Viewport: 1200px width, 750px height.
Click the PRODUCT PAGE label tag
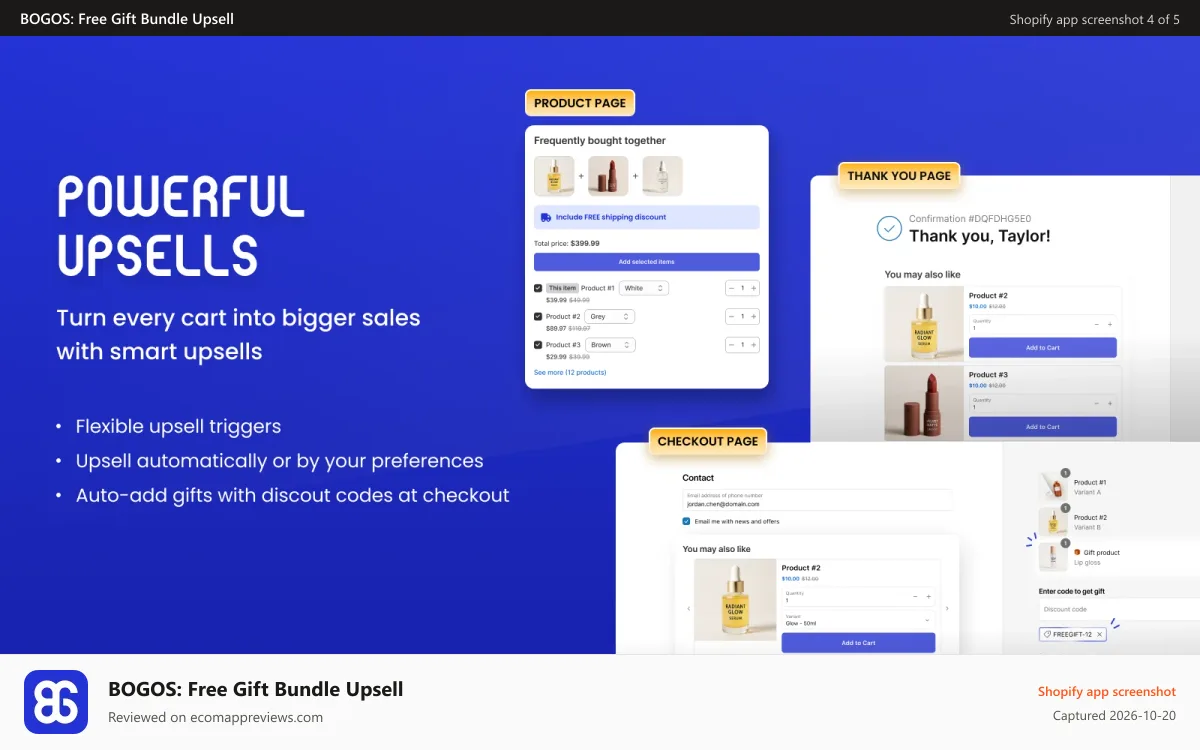[580, 103]
